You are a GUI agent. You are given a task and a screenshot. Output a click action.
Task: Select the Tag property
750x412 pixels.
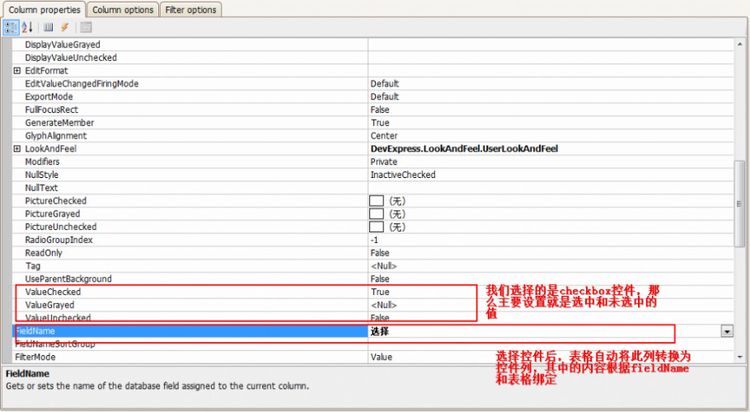(x=33, y=266)
